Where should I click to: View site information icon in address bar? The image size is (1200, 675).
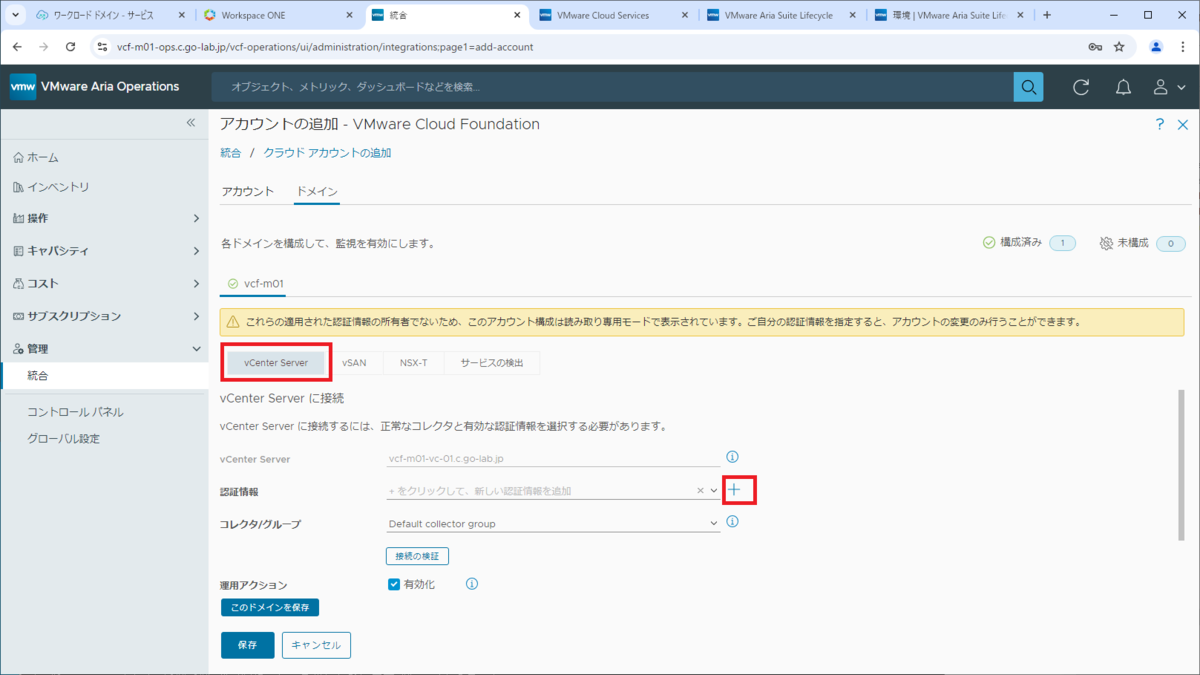tap(101, 47)
